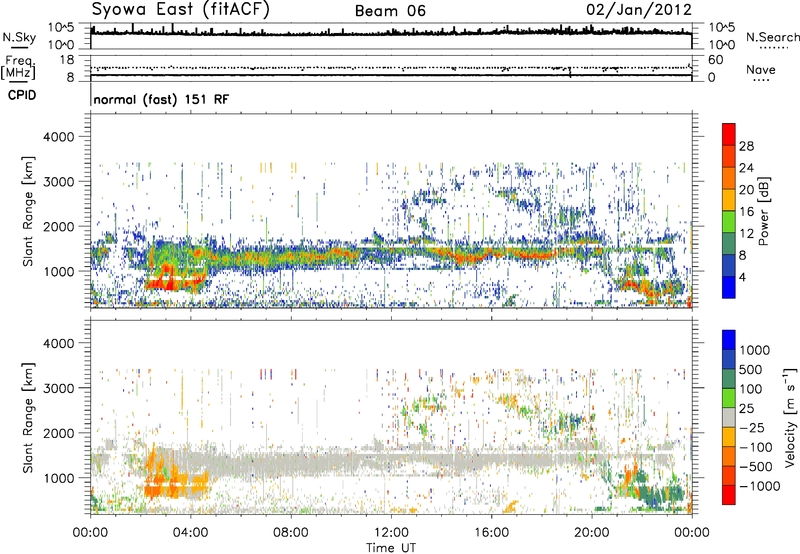Screen dimensions: 800x554
Task: Click the '20:00' time axis label
Action: coord(592,533)
